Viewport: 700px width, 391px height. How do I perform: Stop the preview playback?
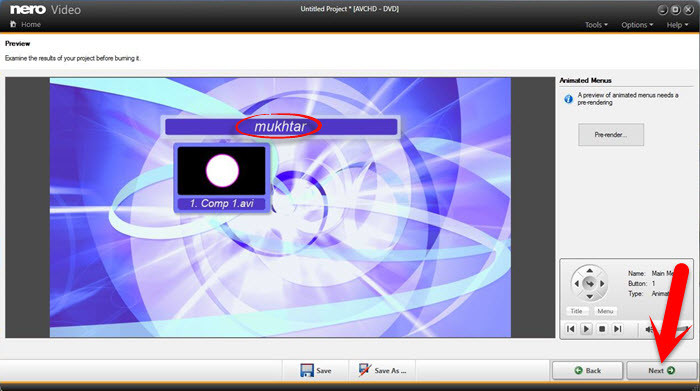[602, 329]
